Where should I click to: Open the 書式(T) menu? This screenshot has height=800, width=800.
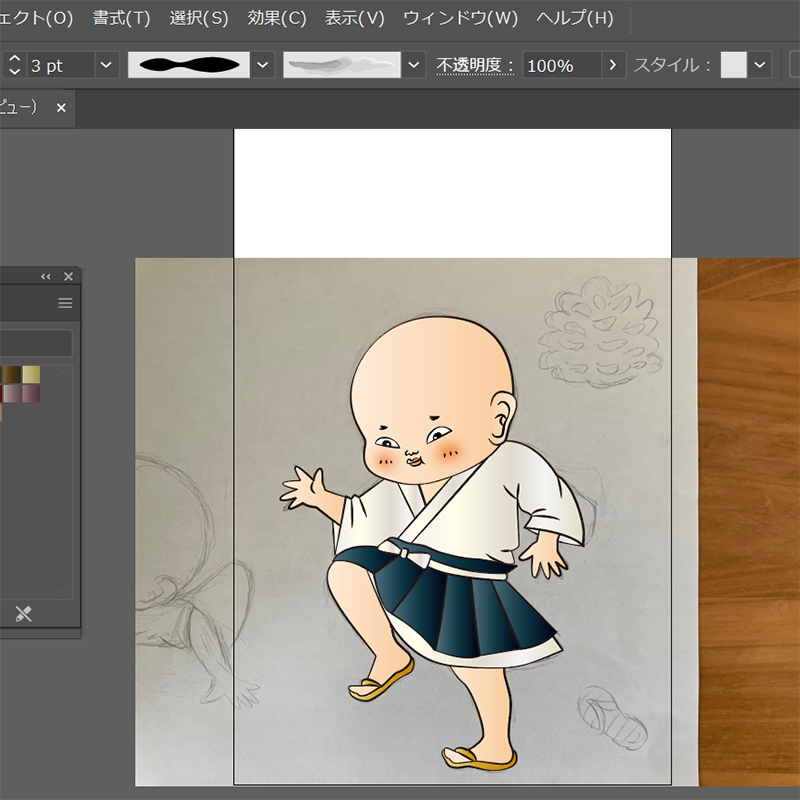point(121,18)
